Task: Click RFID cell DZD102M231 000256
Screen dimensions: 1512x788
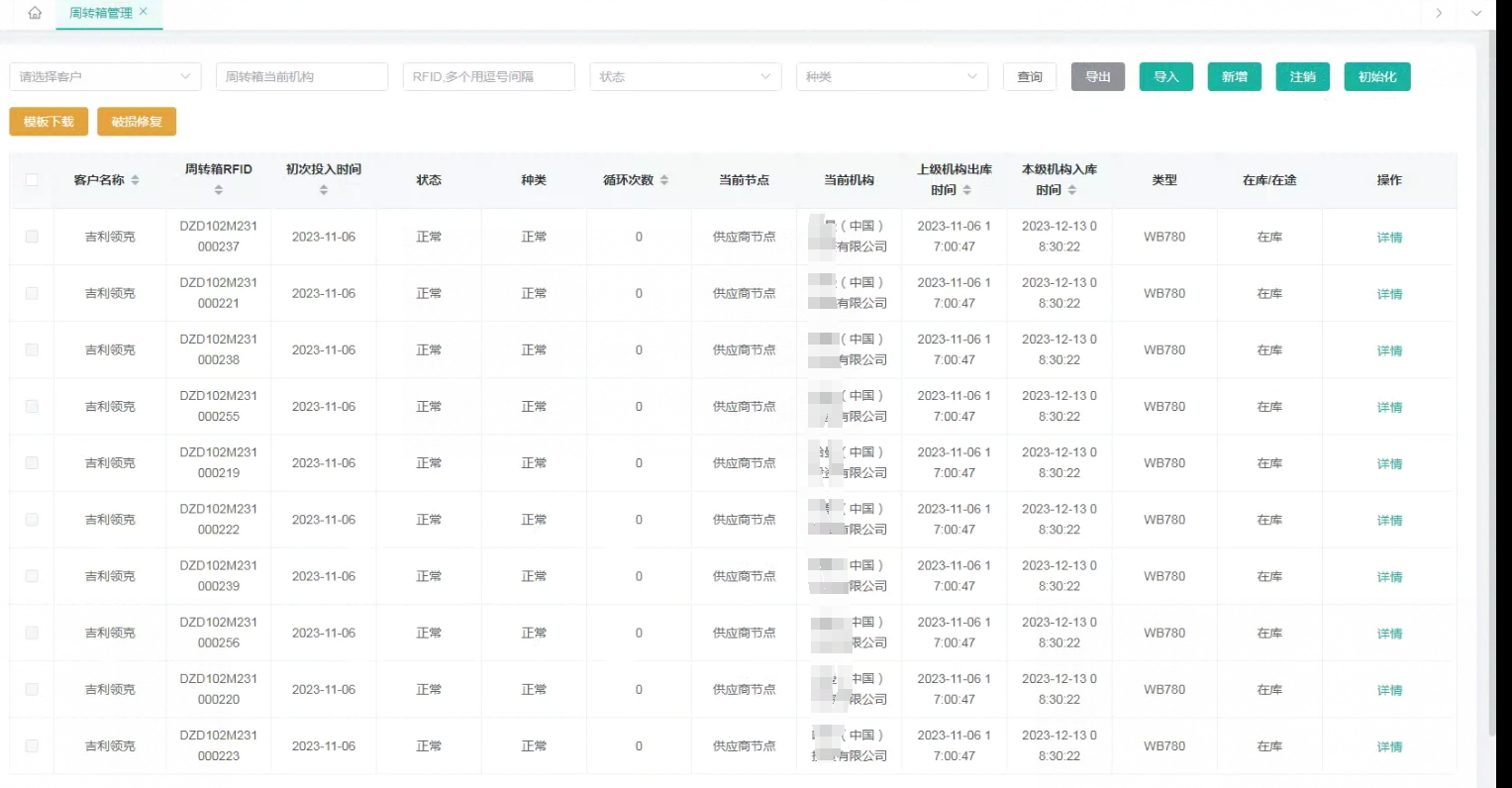Action: click(219, 632)
